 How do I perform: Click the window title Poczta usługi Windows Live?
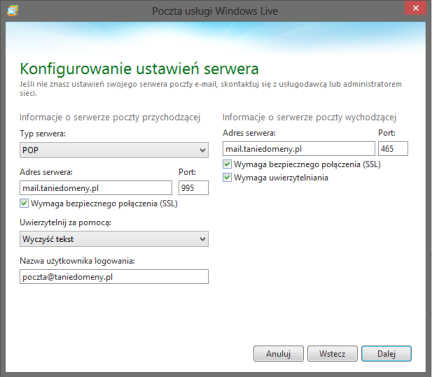(215, 11)
